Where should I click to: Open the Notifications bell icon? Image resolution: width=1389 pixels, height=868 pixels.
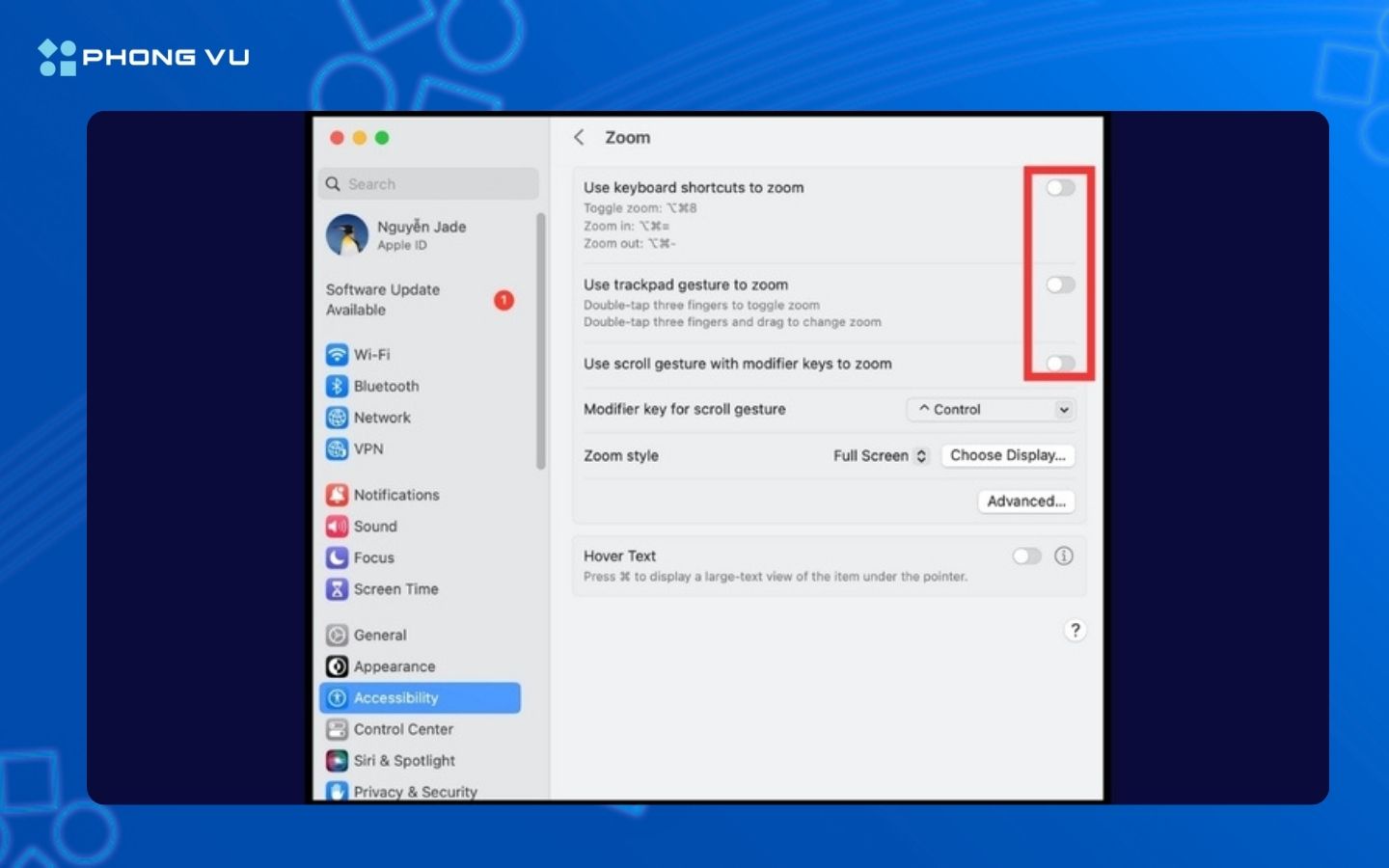click(x=337, y=495)
